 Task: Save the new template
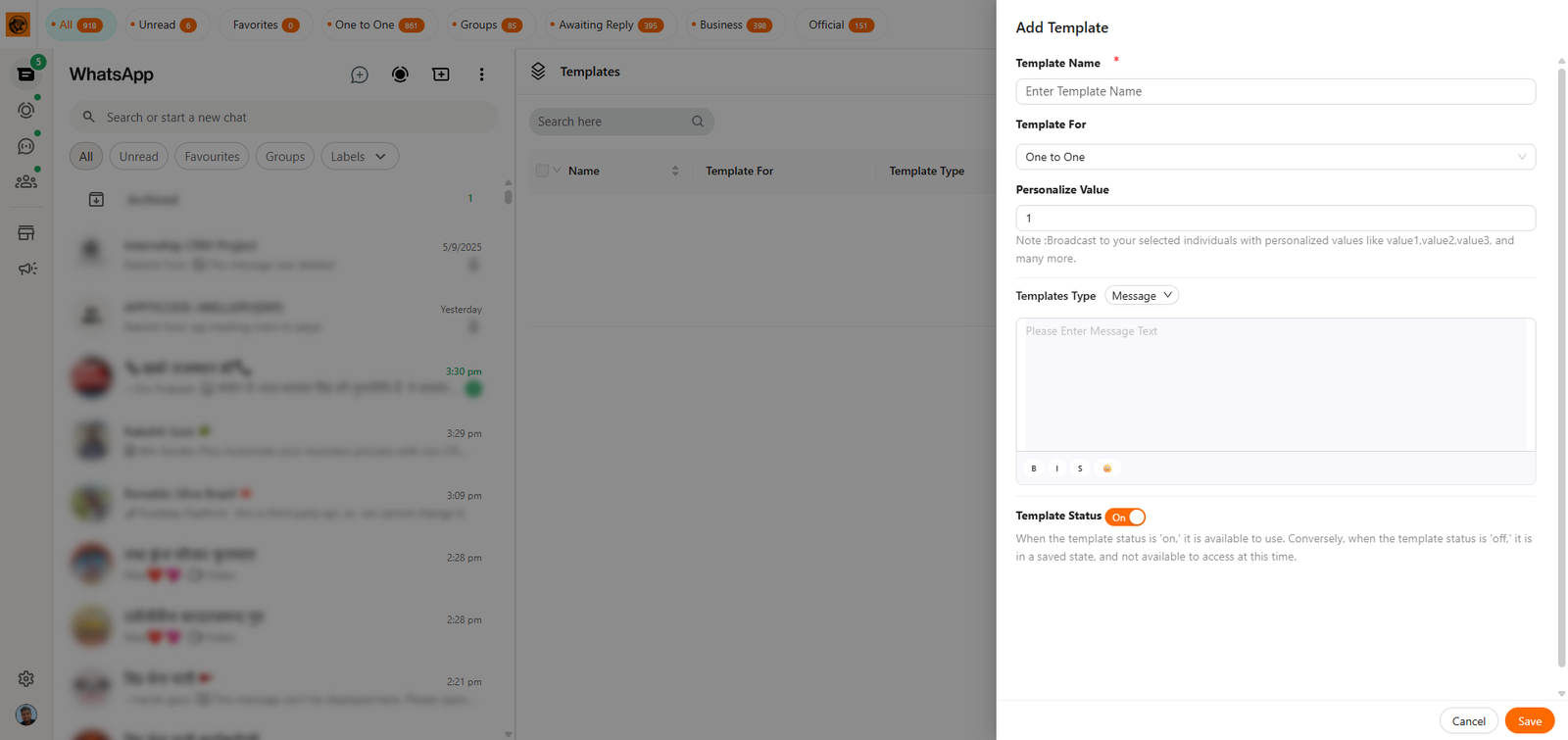(1529, 721)
